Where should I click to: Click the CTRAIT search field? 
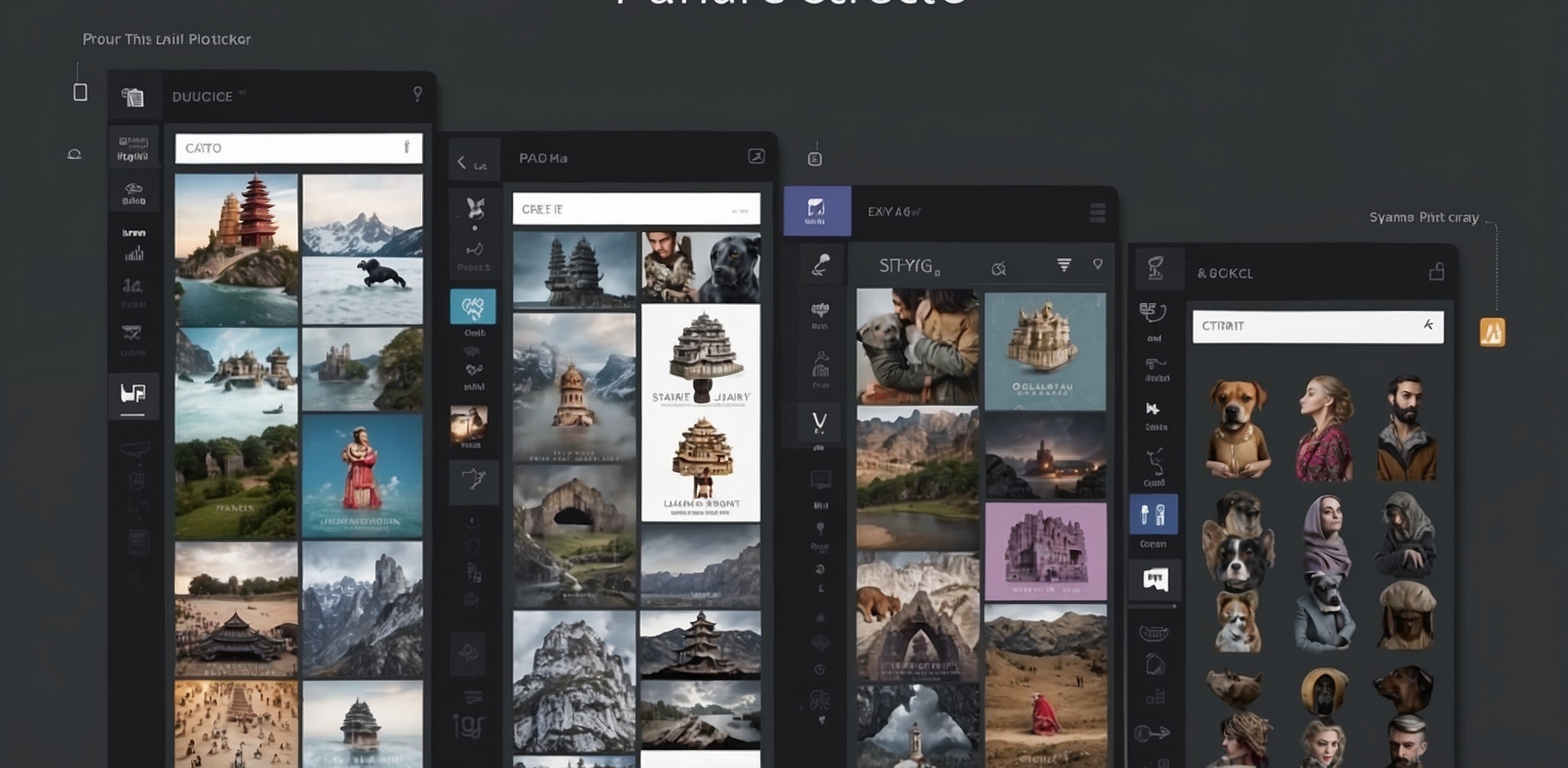(x=1318, y=327)
